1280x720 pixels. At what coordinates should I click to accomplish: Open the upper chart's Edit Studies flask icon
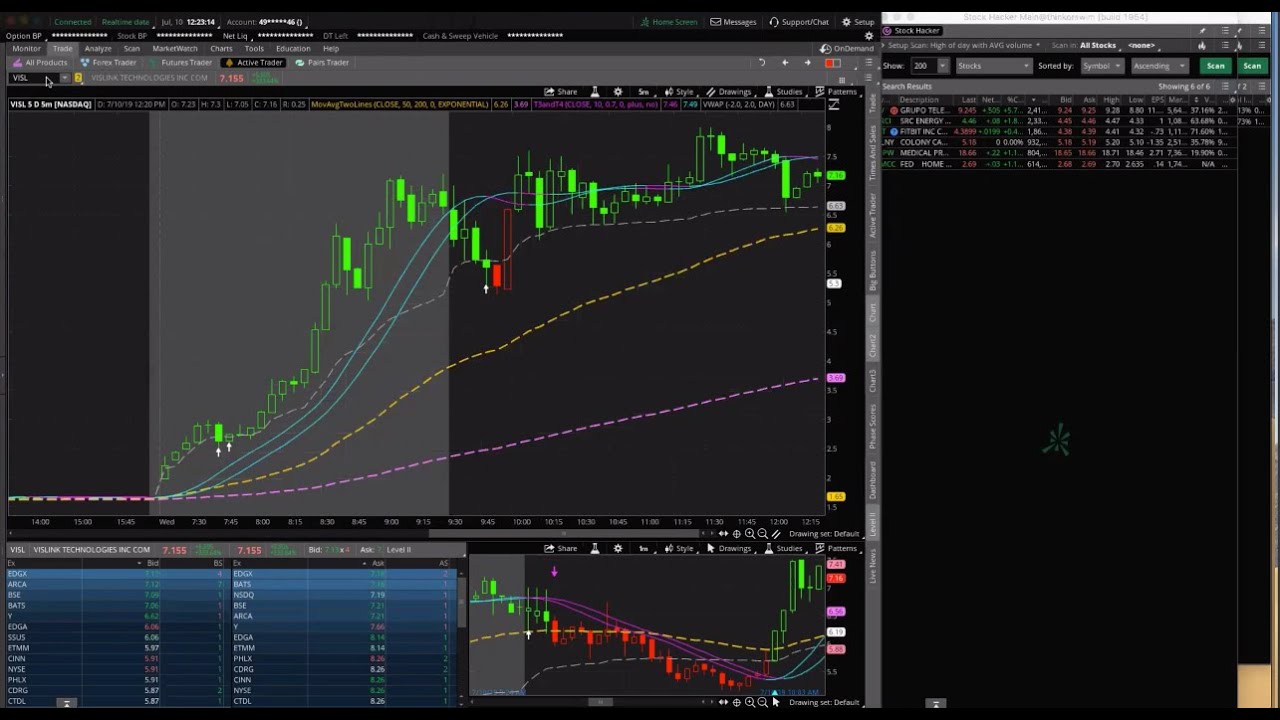(595, 91)
